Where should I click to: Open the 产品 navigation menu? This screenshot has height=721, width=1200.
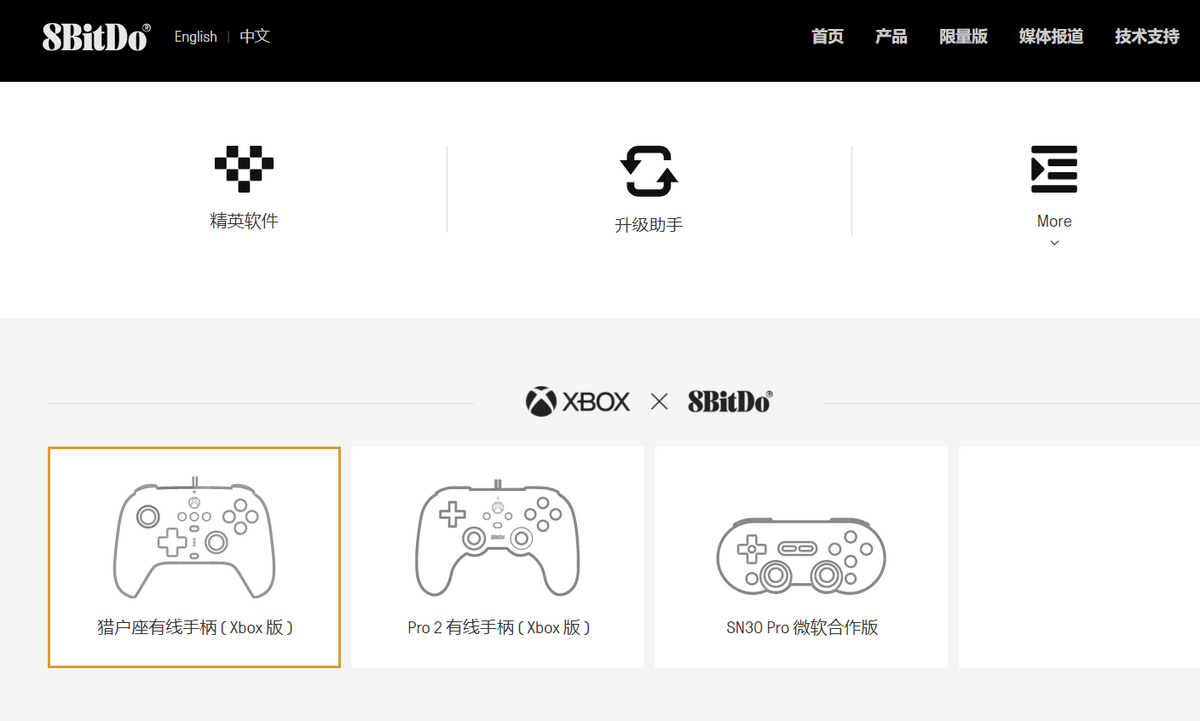pyautogui.click(x=891, y=37)
